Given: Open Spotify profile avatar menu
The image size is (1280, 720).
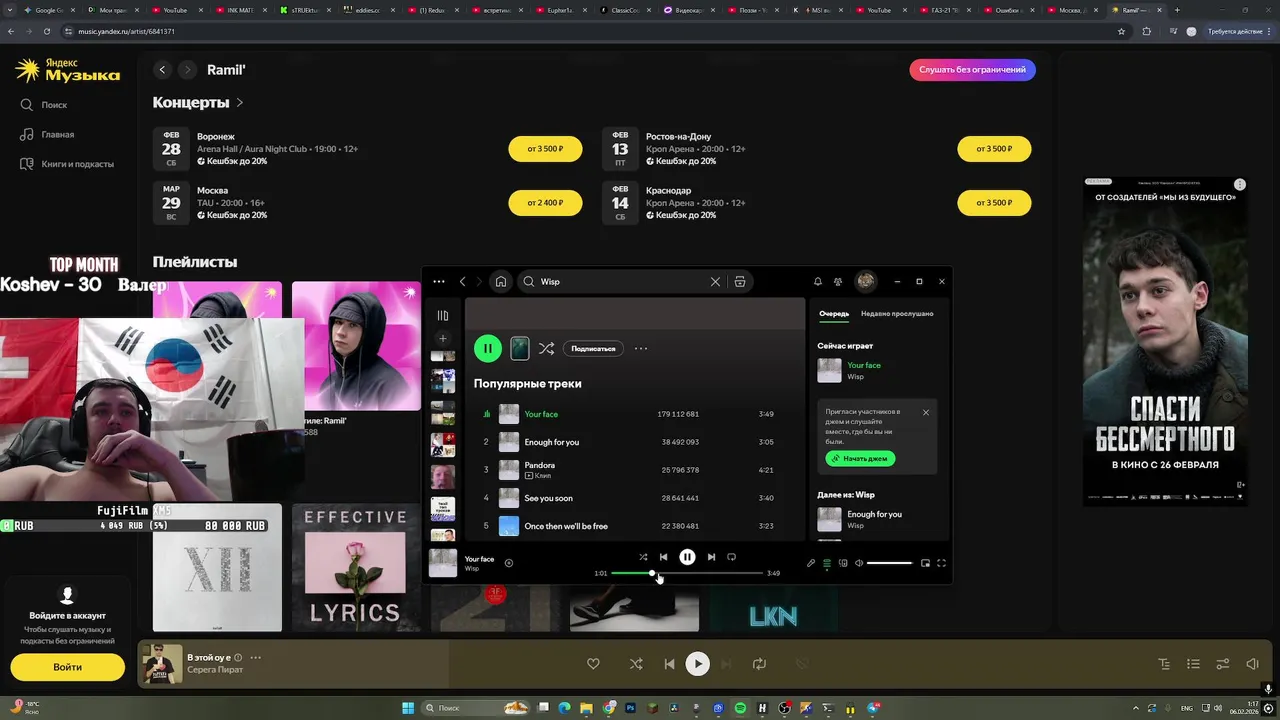Looking at the screenshot, I should coord(866,281).
